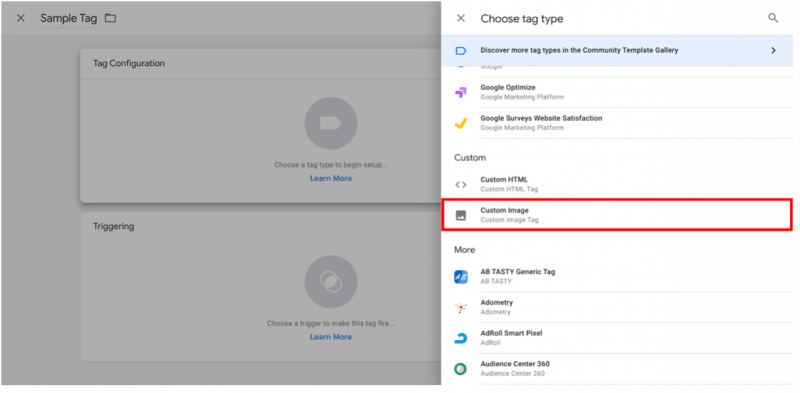Choose Audience Center 360 tag type
This screenshot has height=393, width=800.
[617, 369]
